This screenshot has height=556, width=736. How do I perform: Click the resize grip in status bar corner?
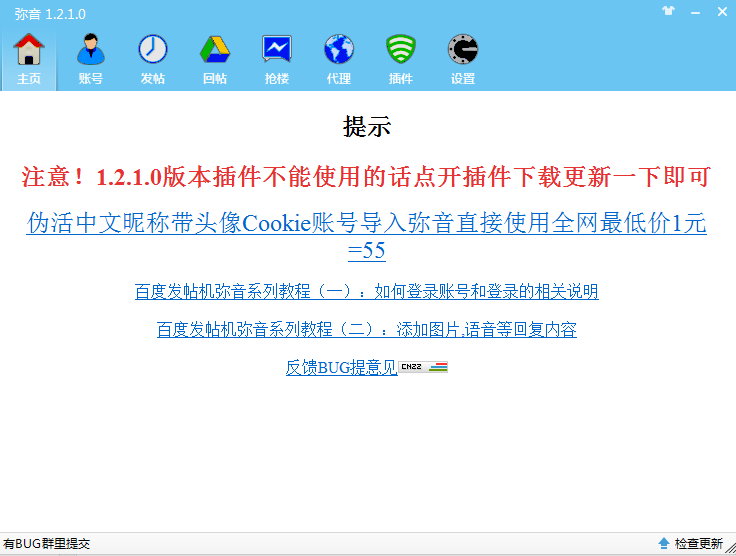click(730, 548)
